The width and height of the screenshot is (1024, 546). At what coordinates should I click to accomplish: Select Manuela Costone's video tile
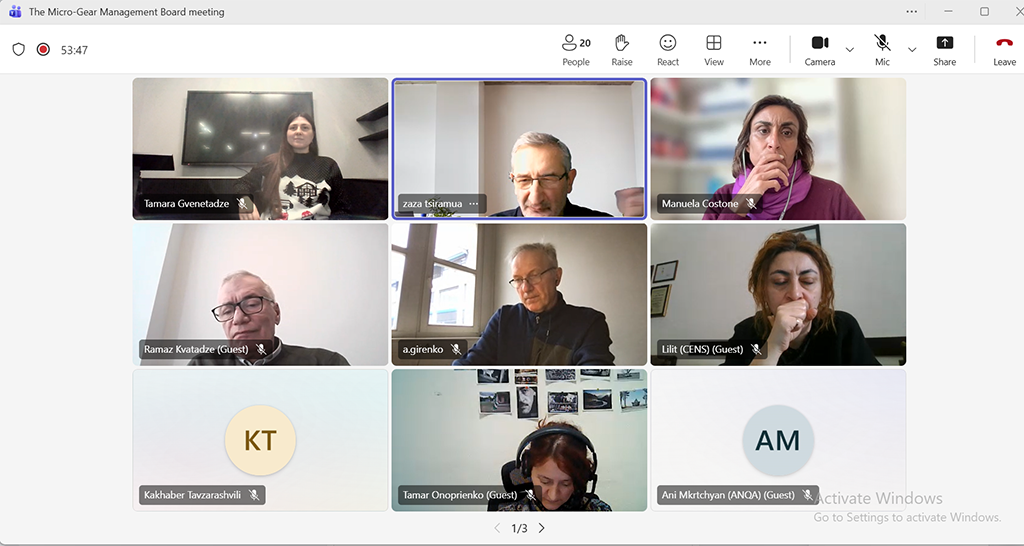click(778, 148)
